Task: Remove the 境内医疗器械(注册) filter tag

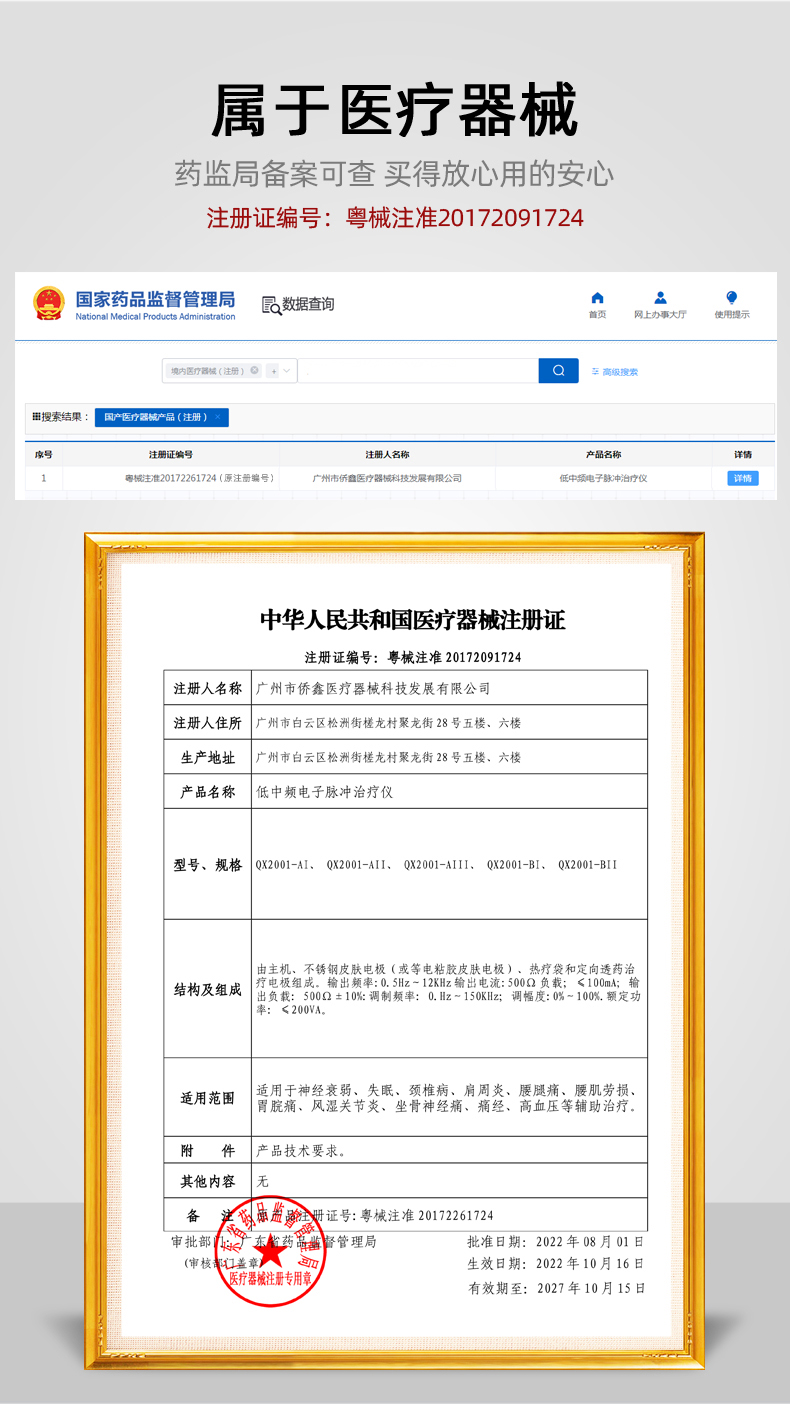Action: point(255,370)
